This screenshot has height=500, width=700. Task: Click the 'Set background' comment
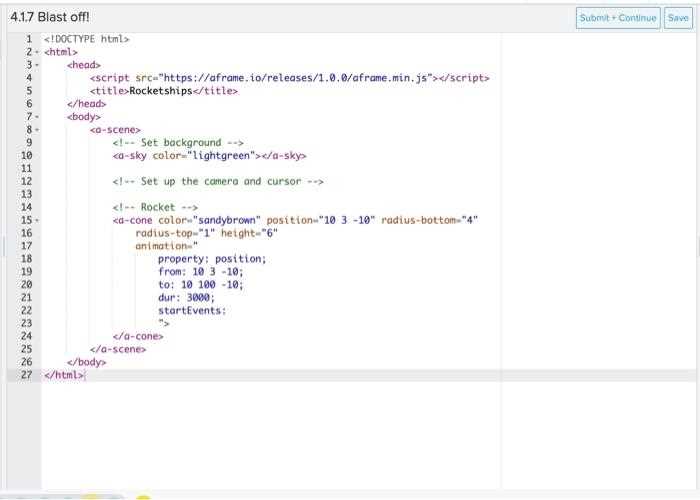[178, 143]
